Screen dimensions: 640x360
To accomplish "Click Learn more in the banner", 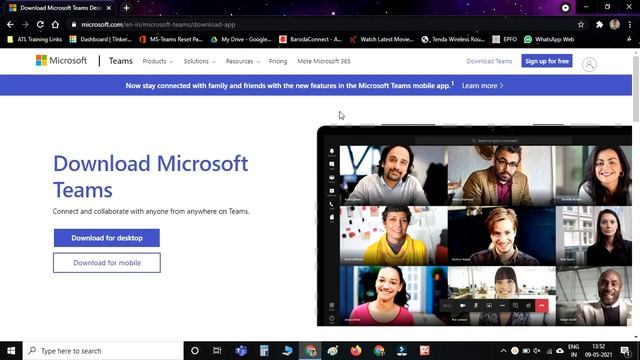I will click(x=482, y=86).
